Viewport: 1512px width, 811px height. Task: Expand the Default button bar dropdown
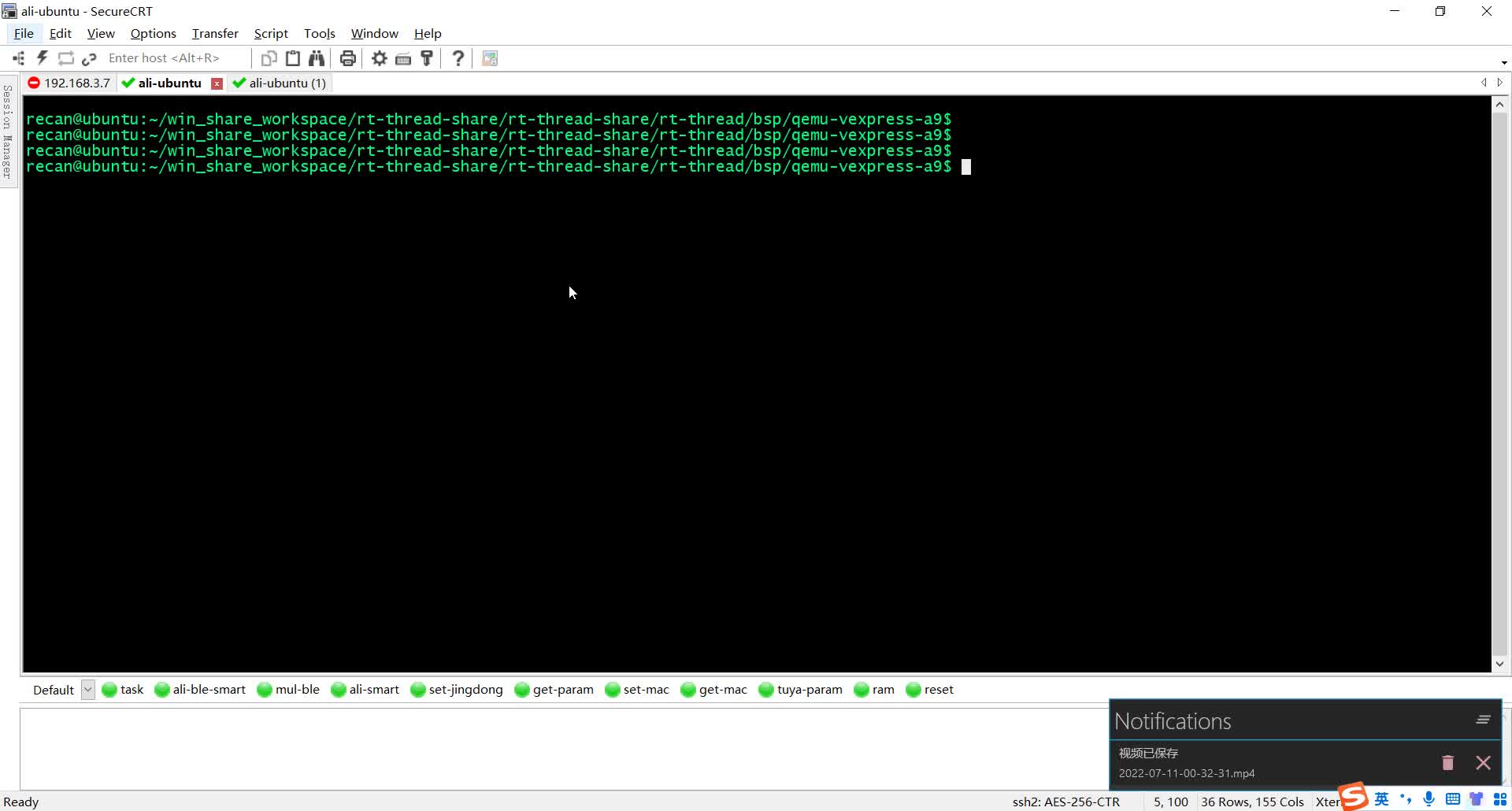(x=88, y=690)
